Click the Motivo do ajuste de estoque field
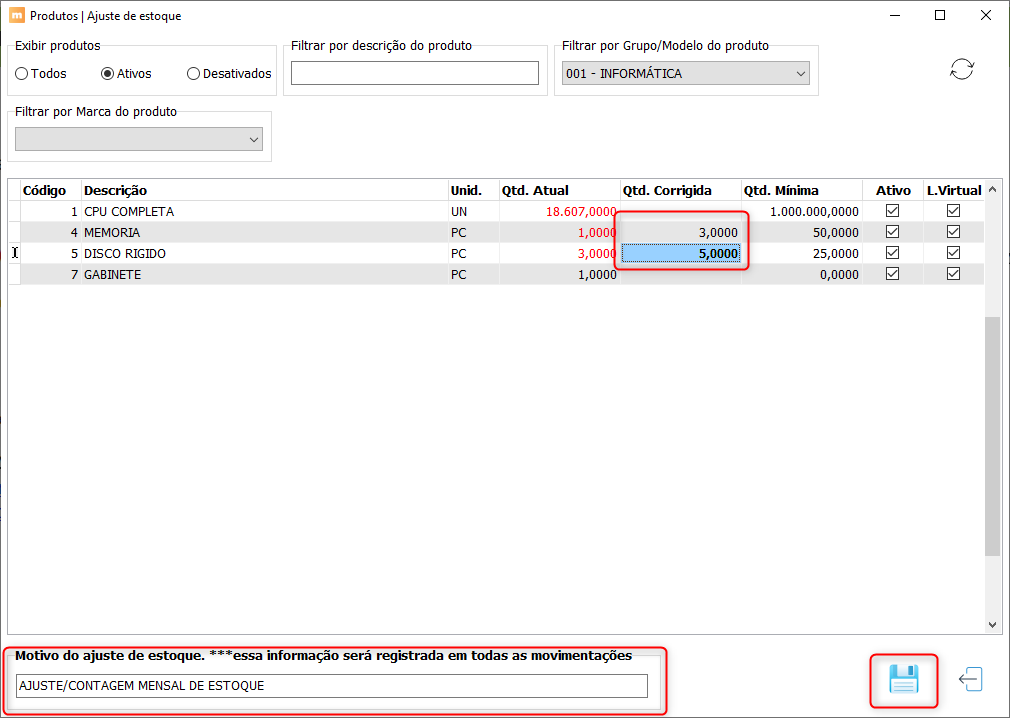This screenshot has height=718, width=1010. pyautogui.click(x=332, y=686)
